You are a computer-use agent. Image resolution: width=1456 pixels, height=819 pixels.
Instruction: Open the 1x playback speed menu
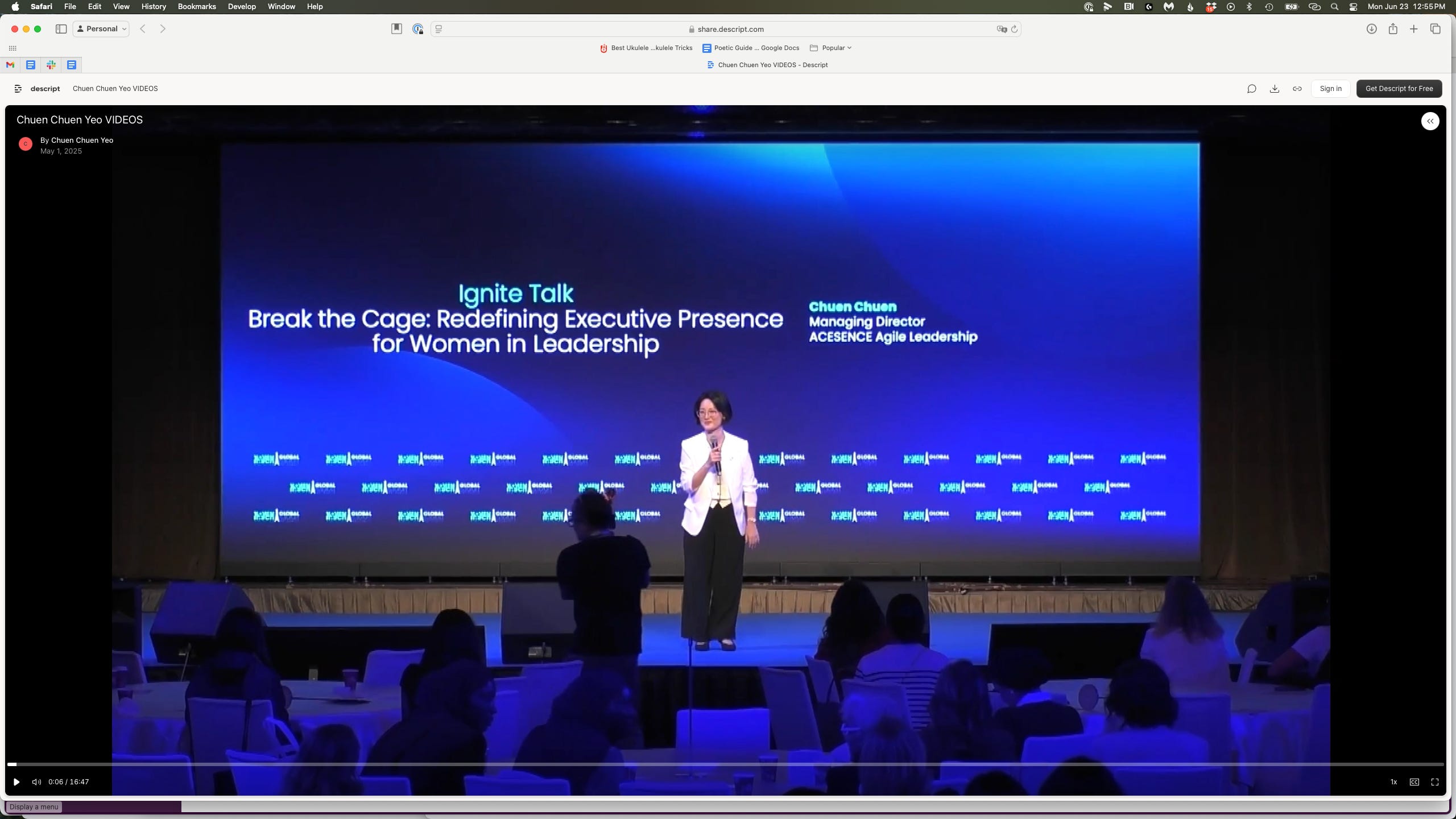pyautogui.click(x=1393, y=782)
